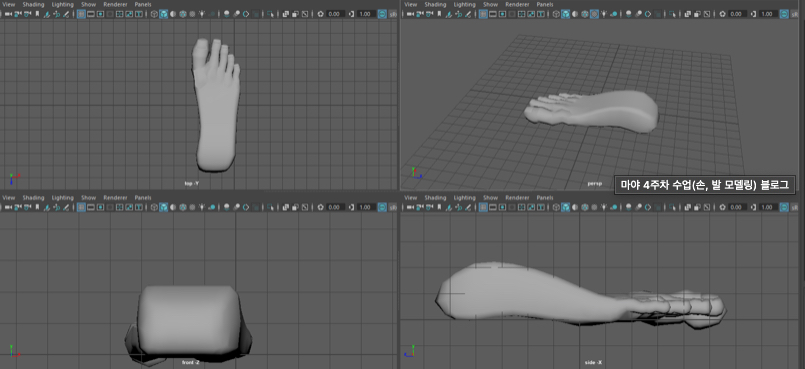Screen dimensions: 805x369
Task: Click Grease Pencil icon in top panel
Action: click(x=66, y=14)
